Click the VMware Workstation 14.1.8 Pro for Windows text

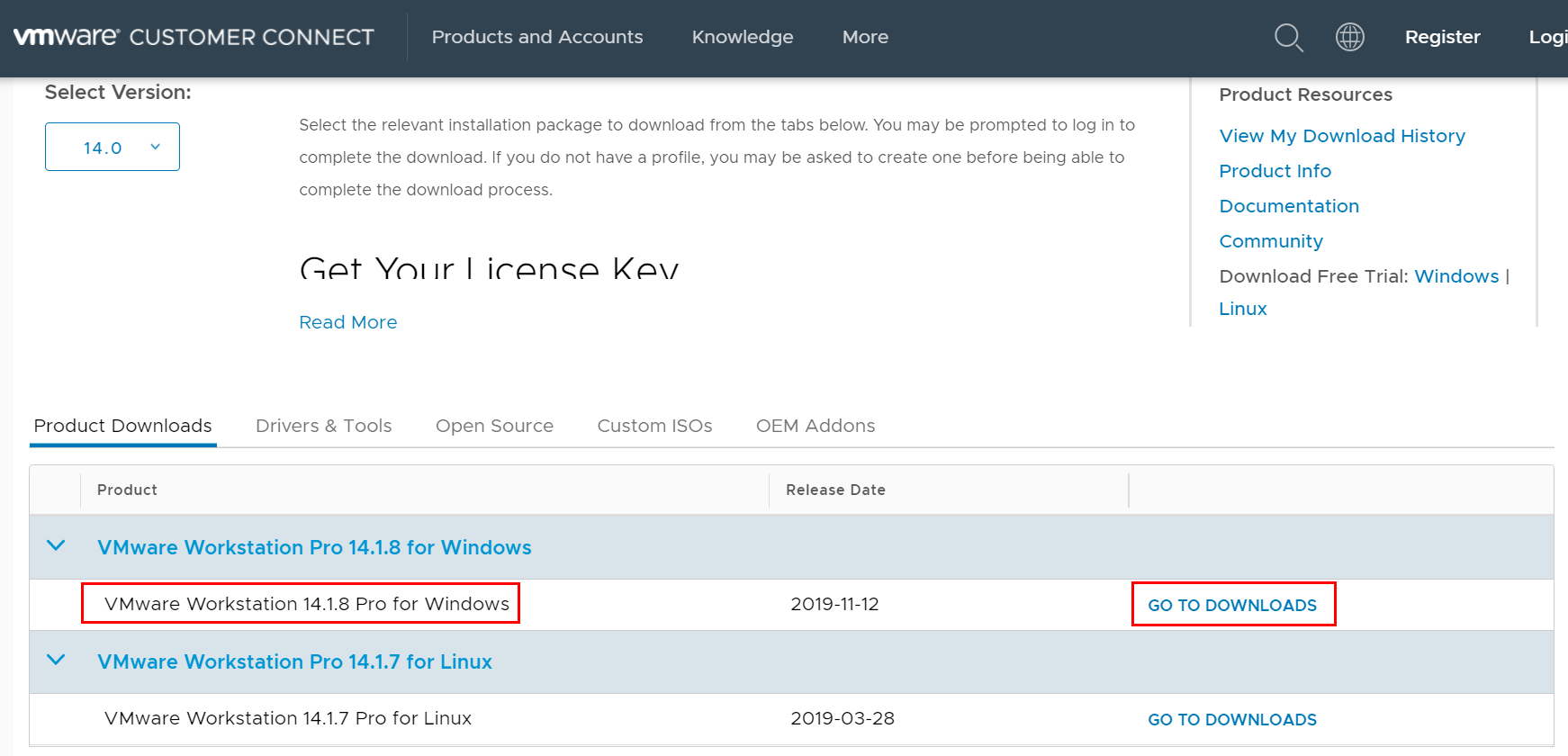click(307, 604)
